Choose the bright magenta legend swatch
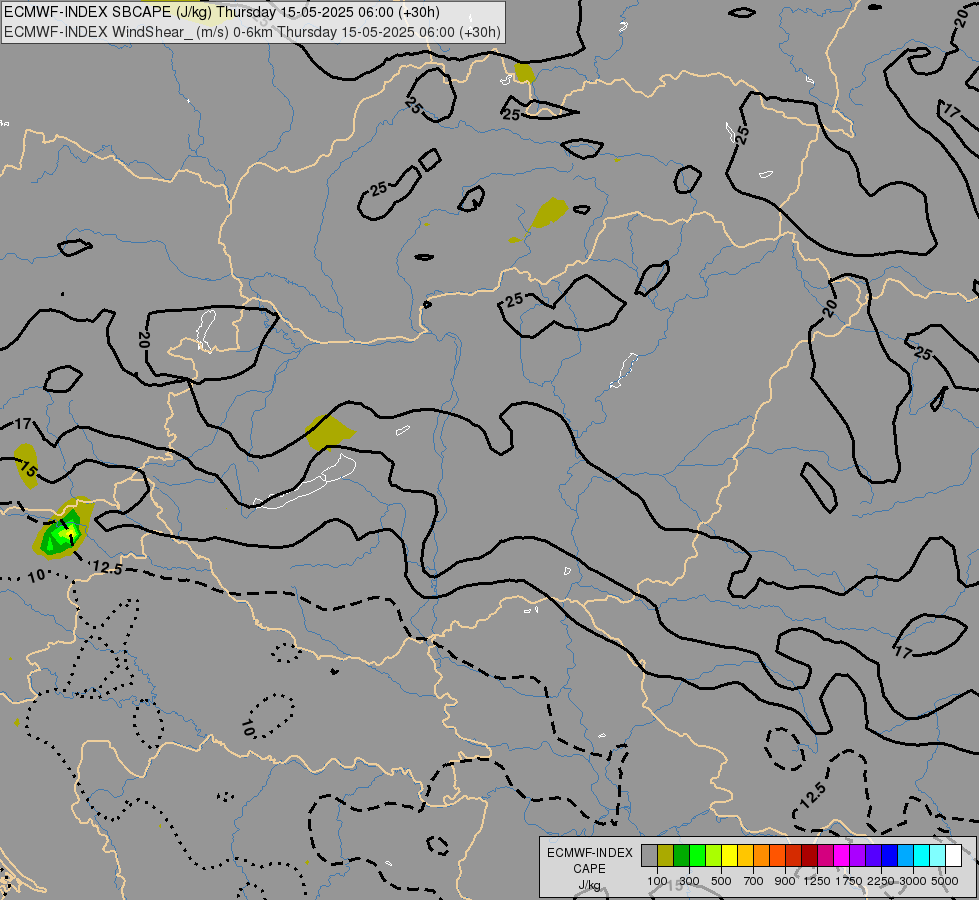The width and height of the screenshot is (979, 900). tap(842, 855)
